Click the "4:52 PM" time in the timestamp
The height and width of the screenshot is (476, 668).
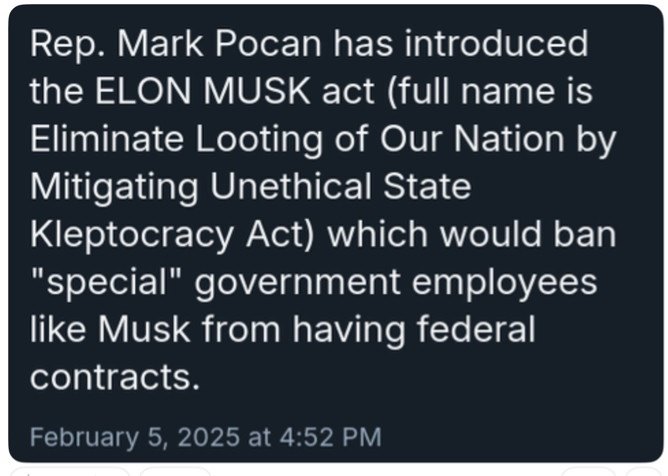[331, 437]
